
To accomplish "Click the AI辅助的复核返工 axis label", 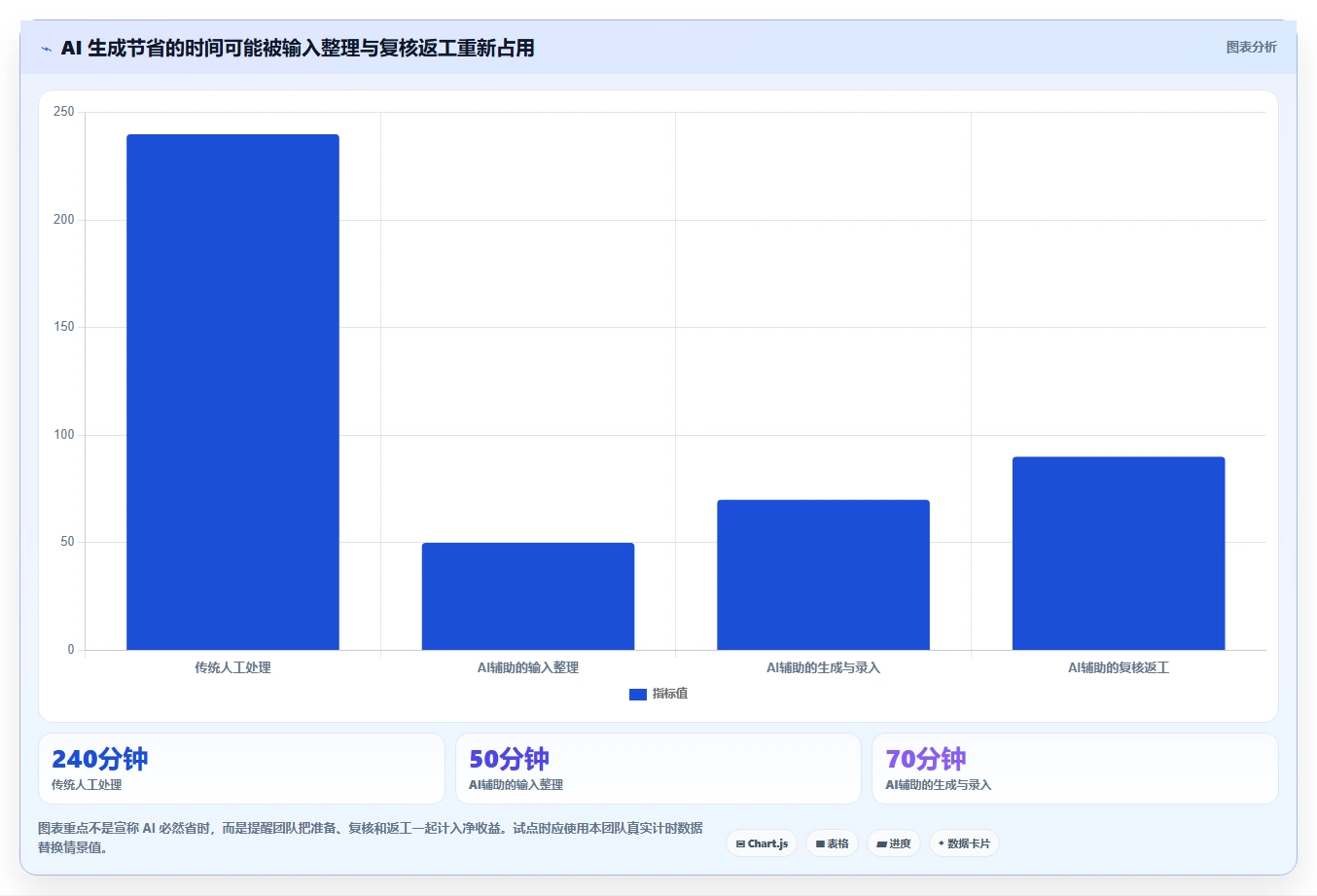I will pos(1119,667).
